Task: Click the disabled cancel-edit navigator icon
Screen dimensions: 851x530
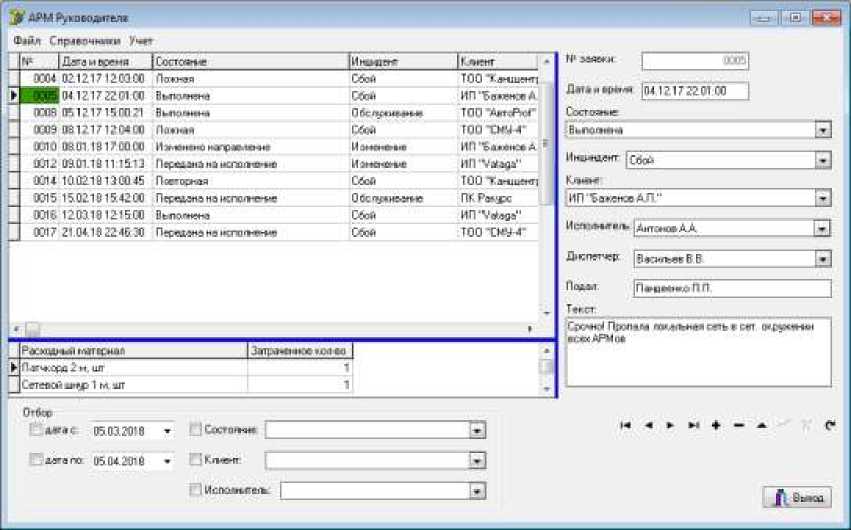Action: click(807, 425)
